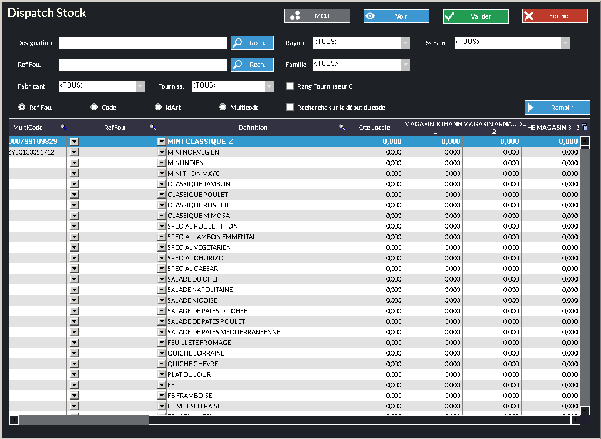
Task: Open the Rayon dropdown
Action: tap(405, 43)
